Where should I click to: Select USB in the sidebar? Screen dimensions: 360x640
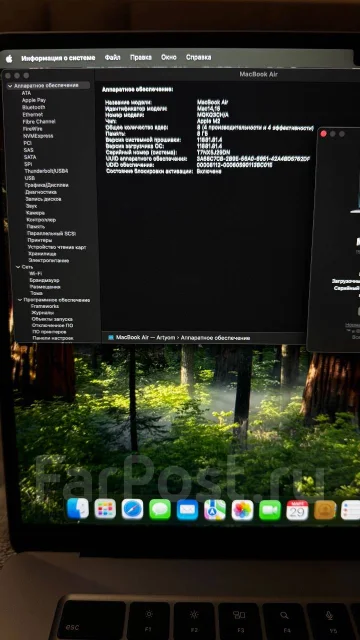coord(29,178)
